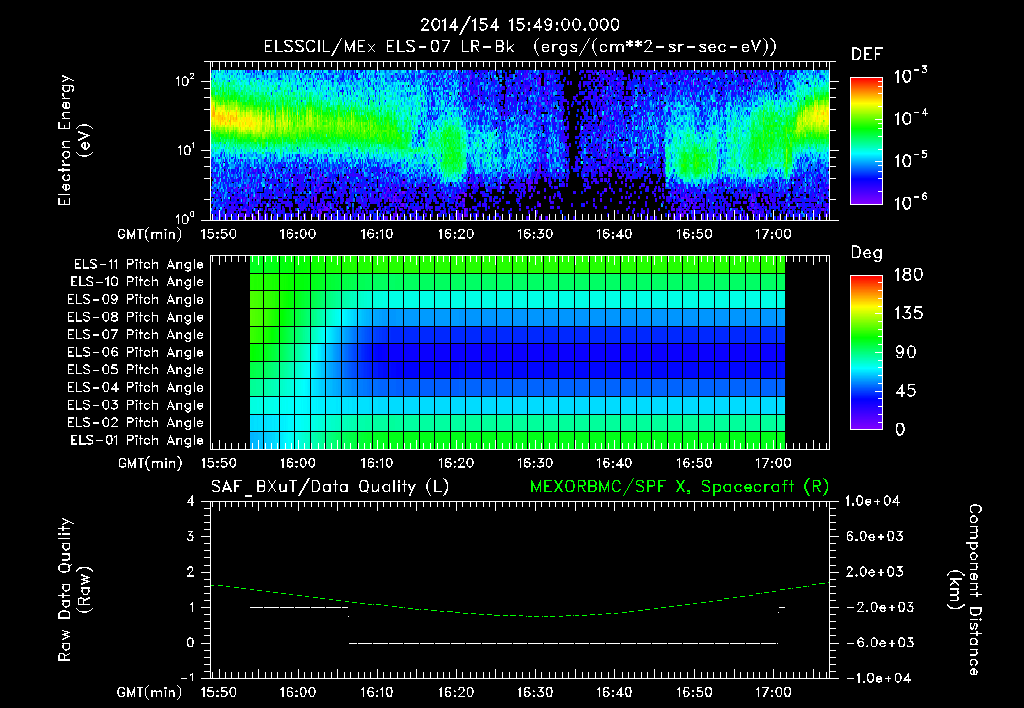Click the green MEXORBMC/SPF X, Spacecraft (R) legend
Viewport: 1024px width, 708px height.
tap(679, 487)
